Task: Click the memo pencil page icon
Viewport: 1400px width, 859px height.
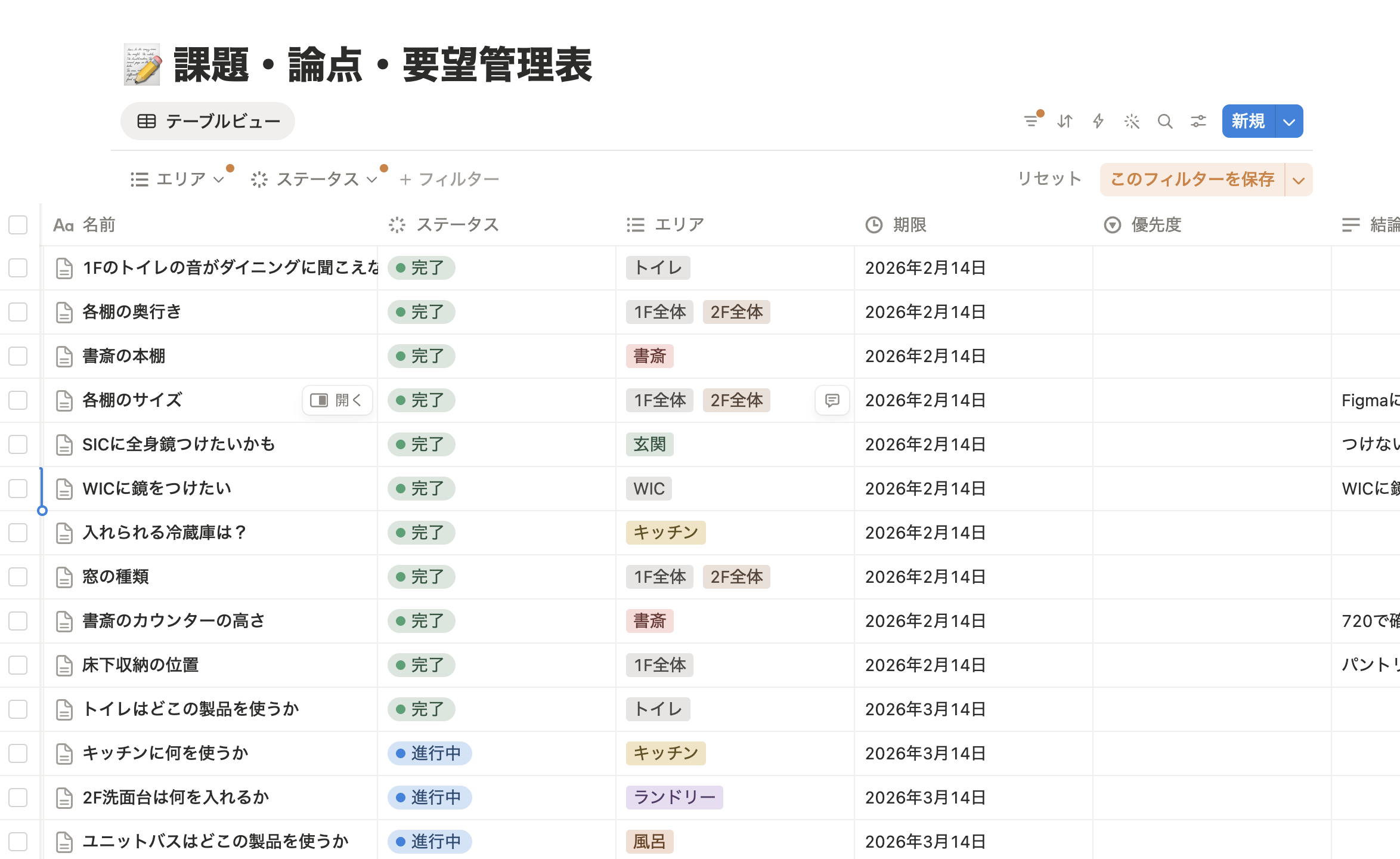Action: (142, 64)
